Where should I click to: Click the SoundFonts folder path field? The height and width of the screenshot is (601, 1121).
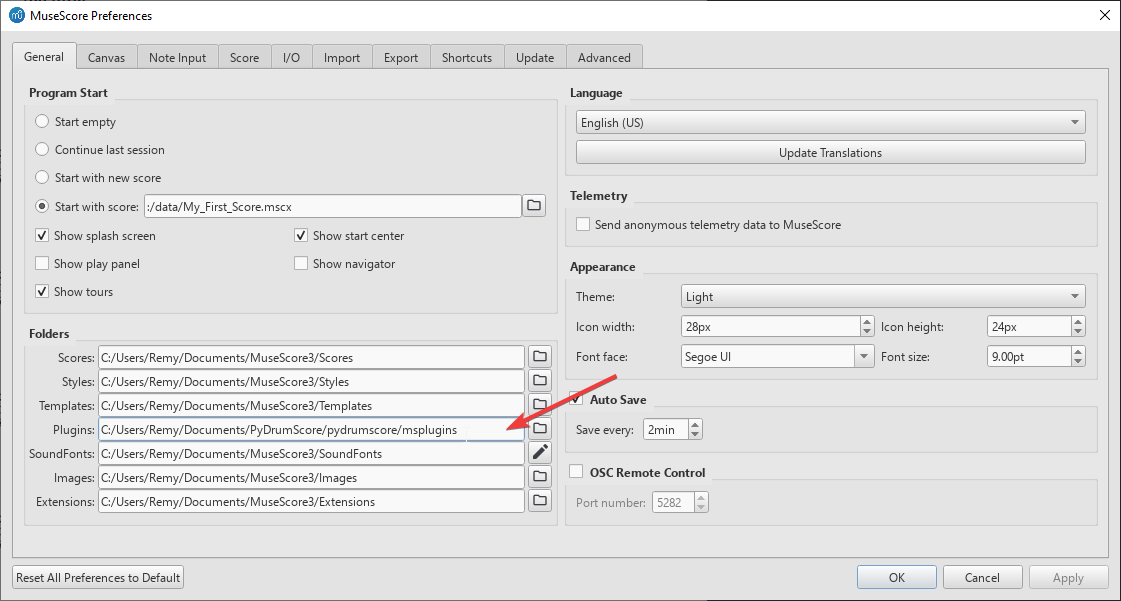coord(312,452)
